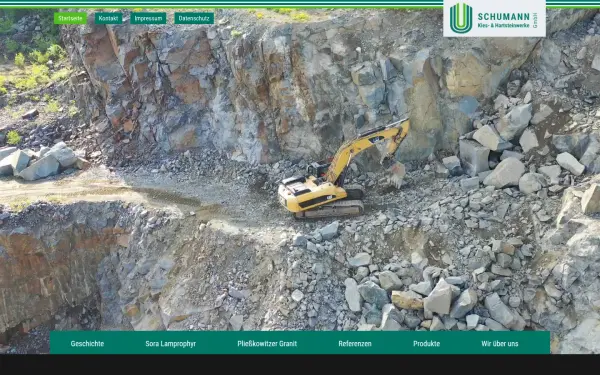The image size is (600, 375).
Task: View the Datenschutz page
Action: click(x=194, y=18)
